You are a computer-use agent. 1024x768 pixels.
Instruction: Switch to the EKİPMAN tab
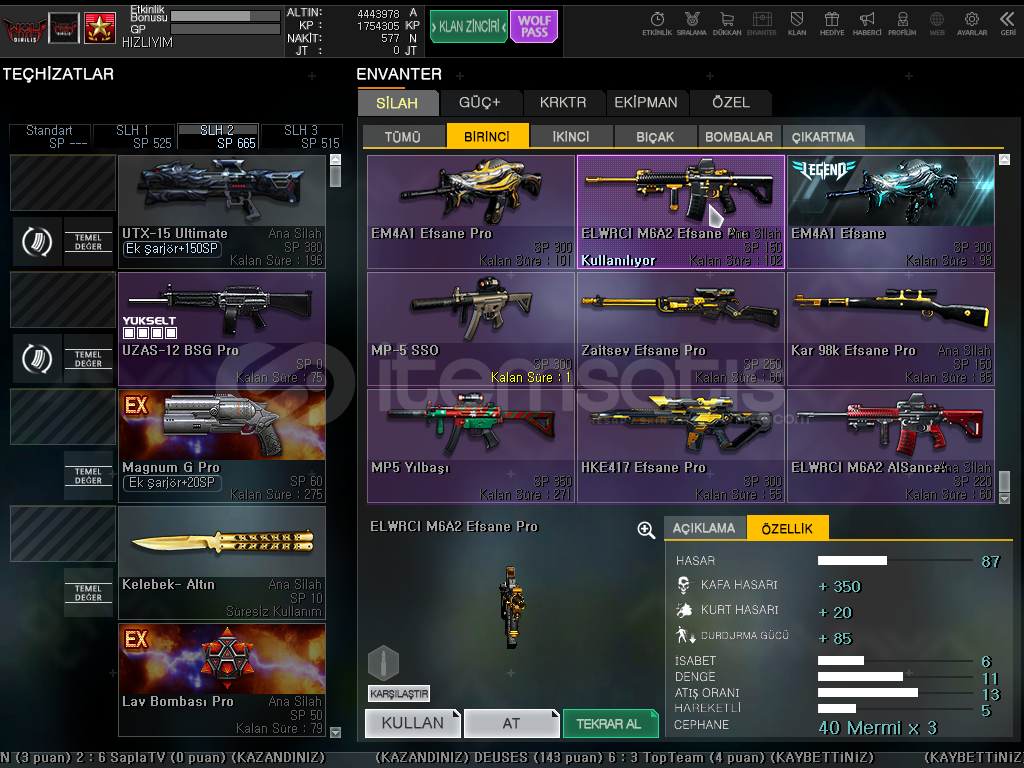646,103
